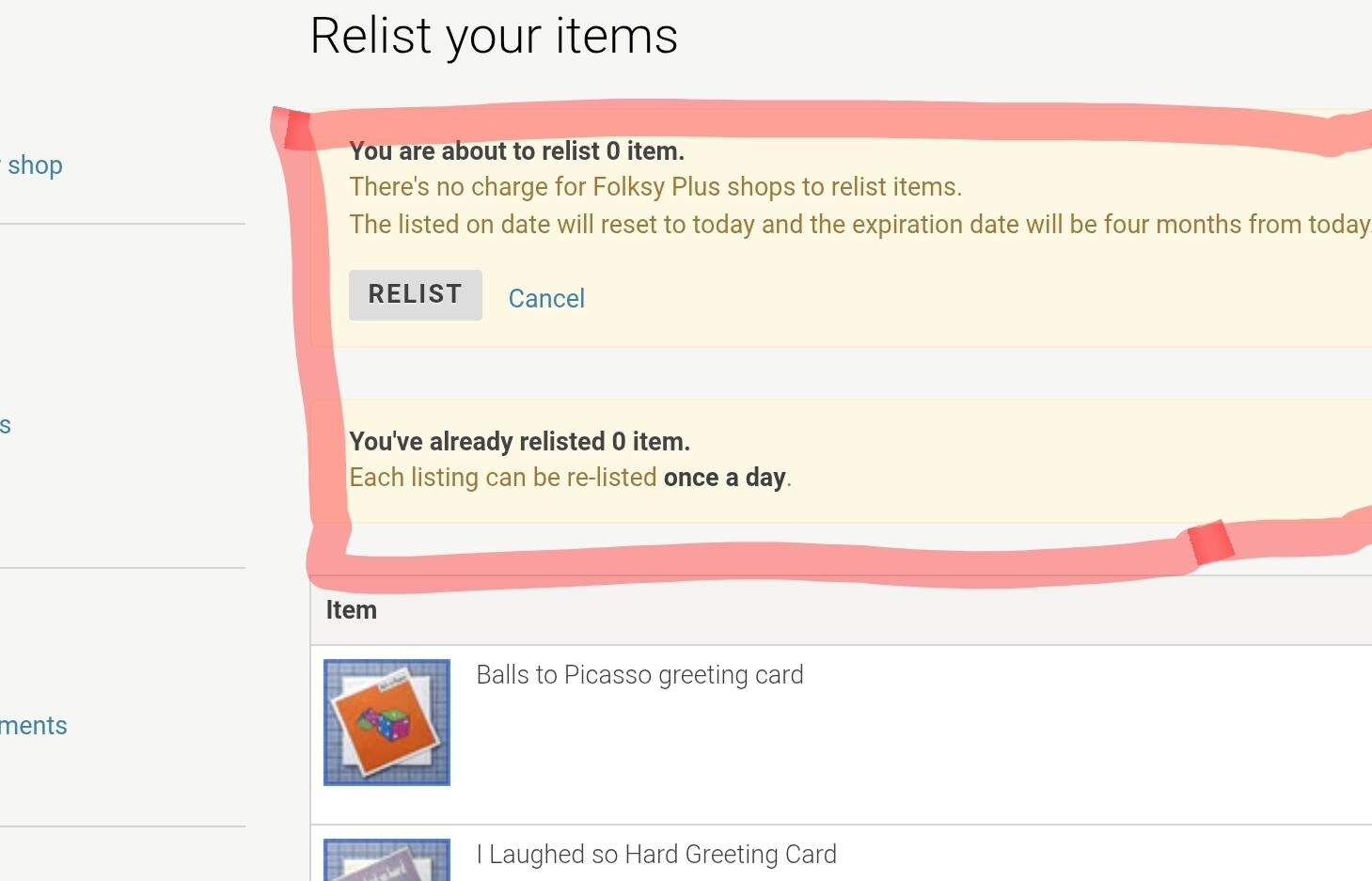Click the sidebar link ending in 'ments'

tap(34, 726)
